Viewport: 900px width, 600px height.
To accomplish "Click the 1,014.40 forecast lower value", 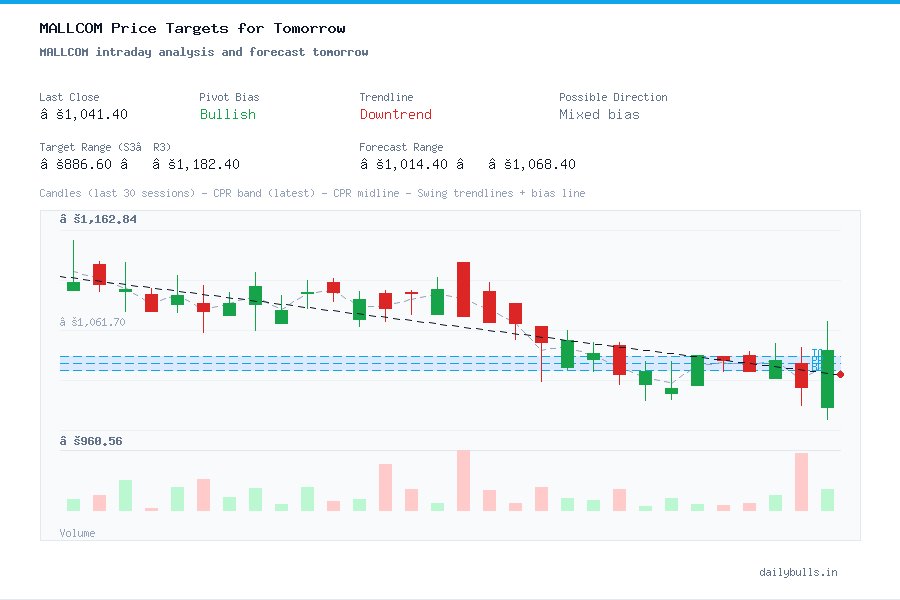I will (412, 164).
